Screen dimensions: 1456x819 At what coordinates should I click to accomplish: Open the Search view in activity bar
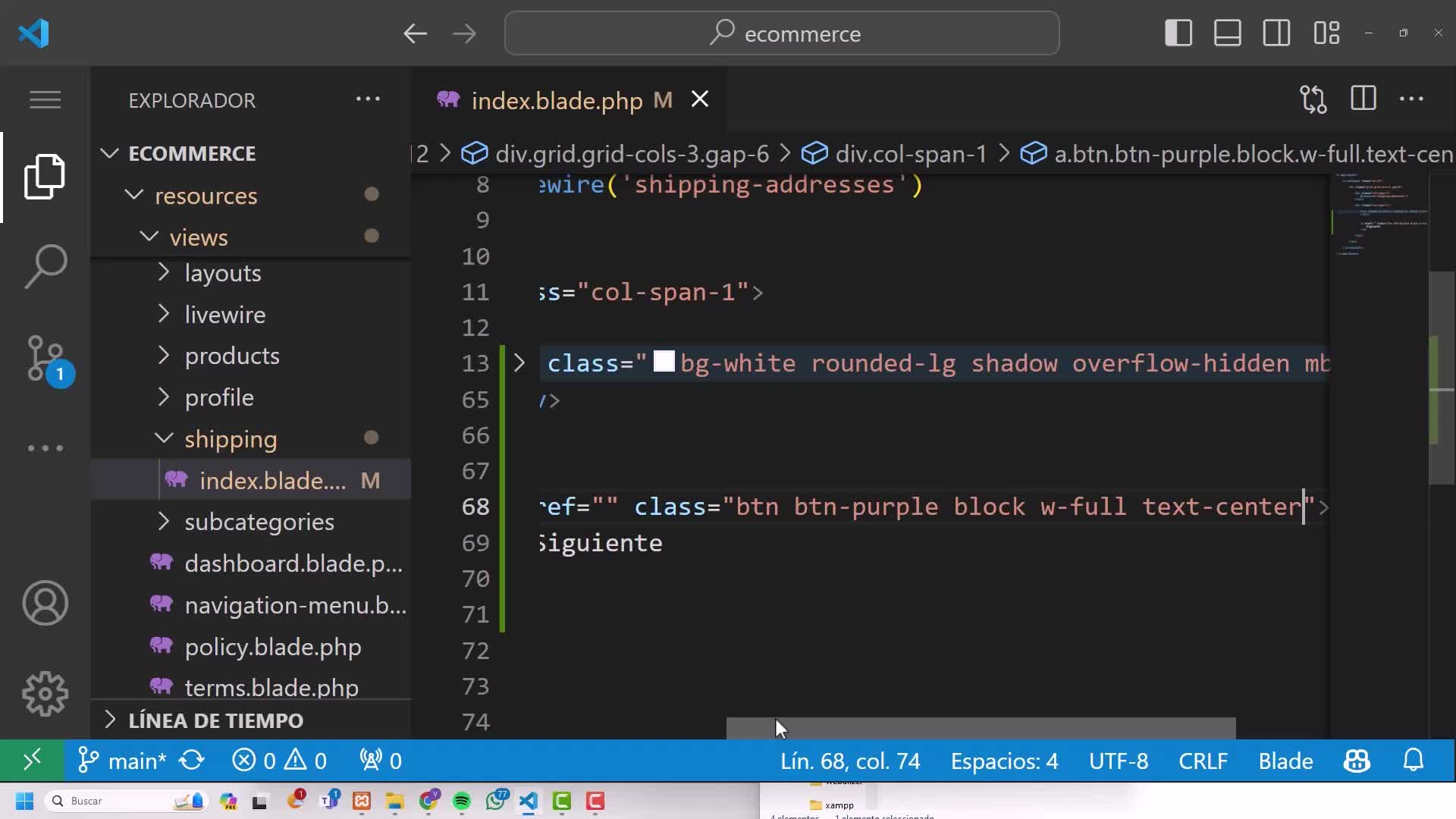point(45,266)
